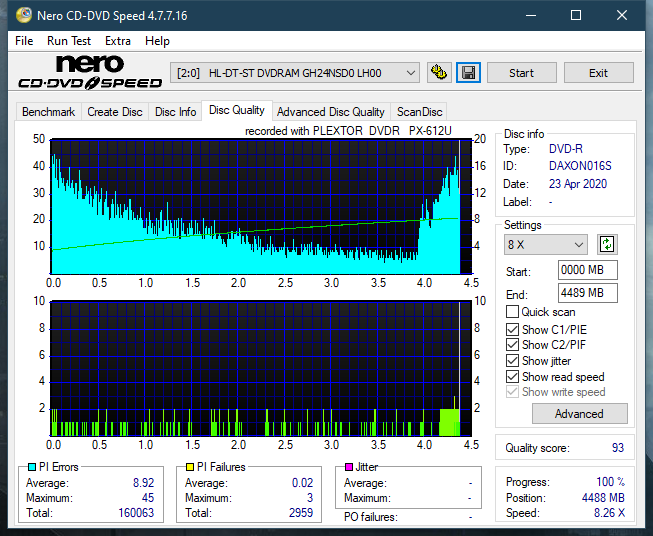Click the disc ID DAXON016S
The image size is (653, 536).
[x=580, y=166]
